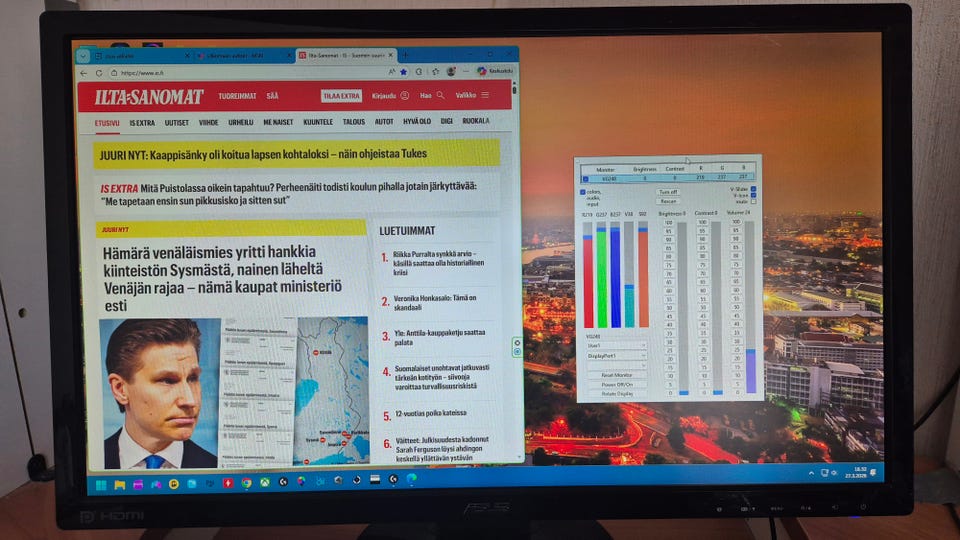Go to the URHEILU section

(241, 122)
